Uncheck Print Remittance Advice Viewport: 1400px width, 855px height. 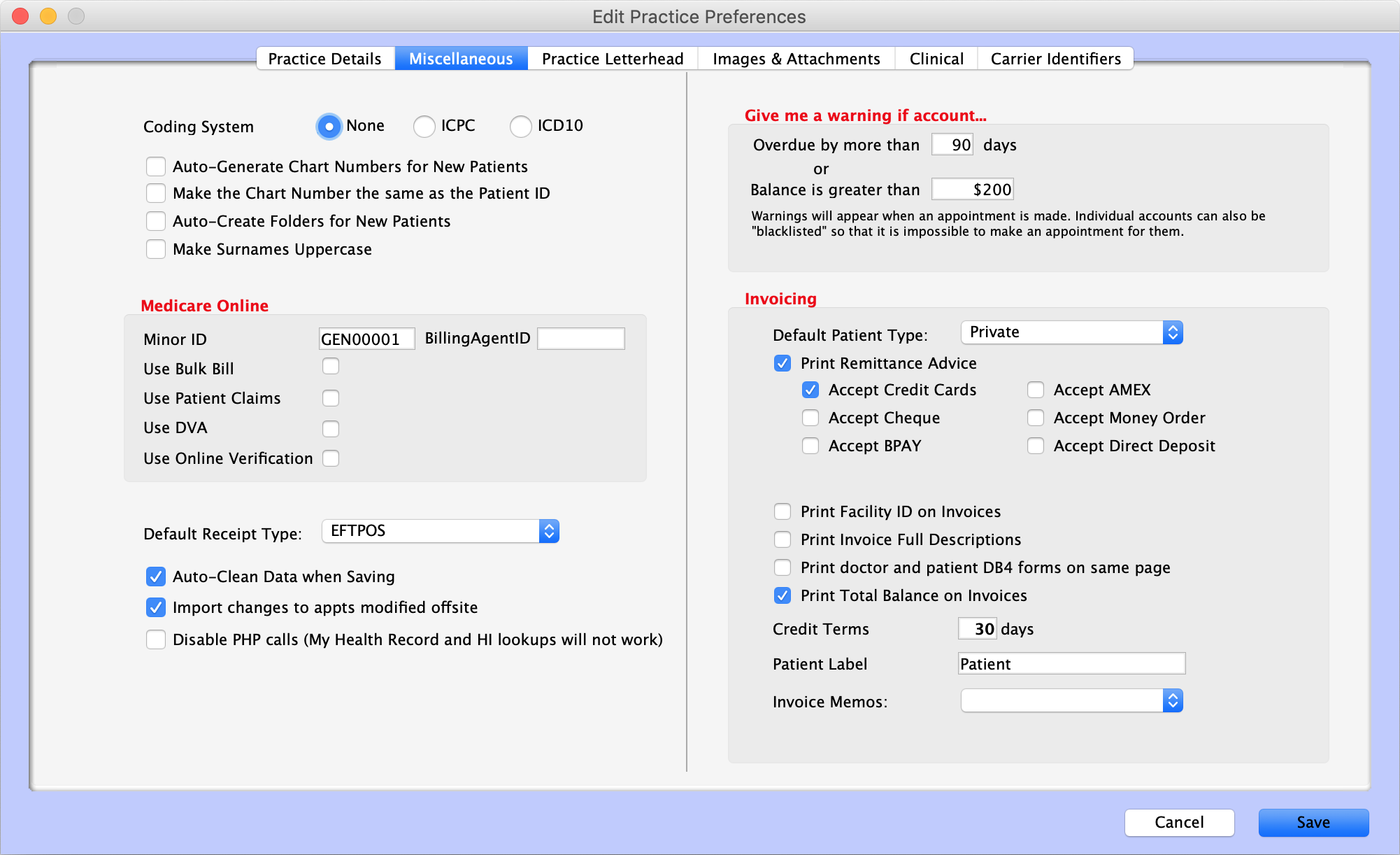coord(783,363)
